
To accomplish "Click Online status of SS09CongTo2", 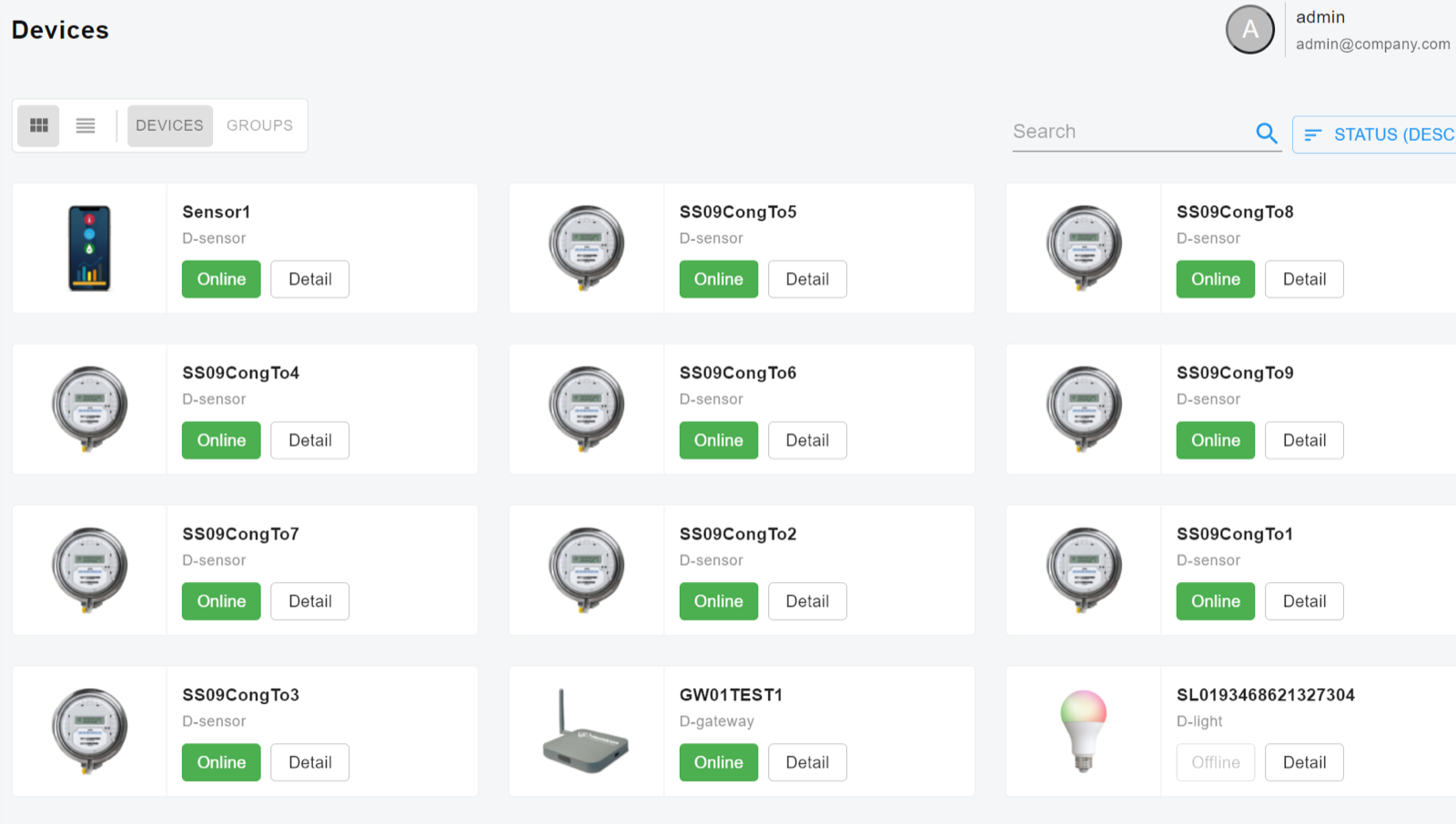I will (x=719, y=601).
